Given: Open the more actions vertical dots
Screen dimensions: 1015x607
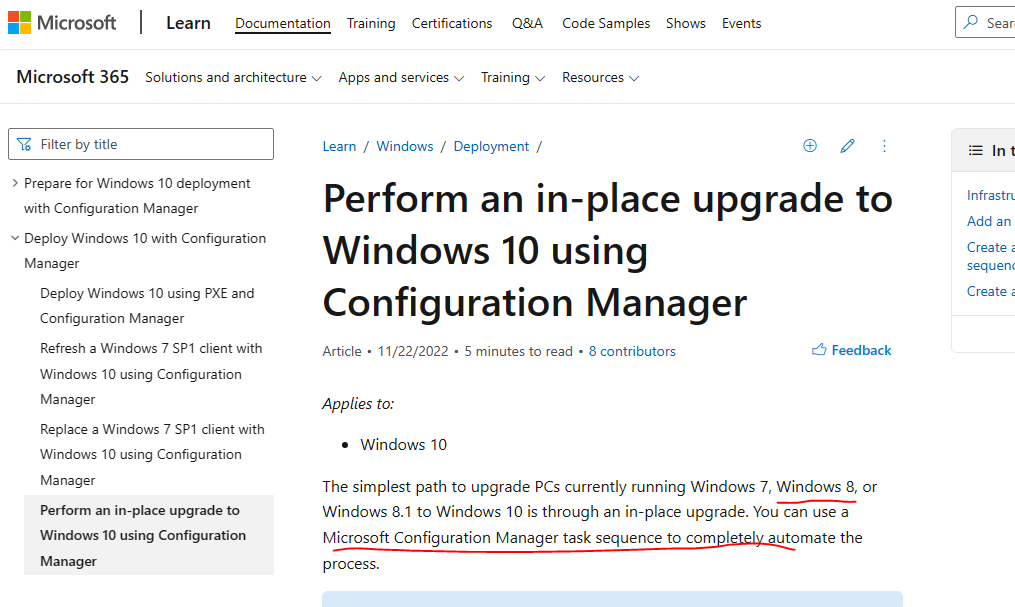Looking at the screenshot, I should [884, 146].
